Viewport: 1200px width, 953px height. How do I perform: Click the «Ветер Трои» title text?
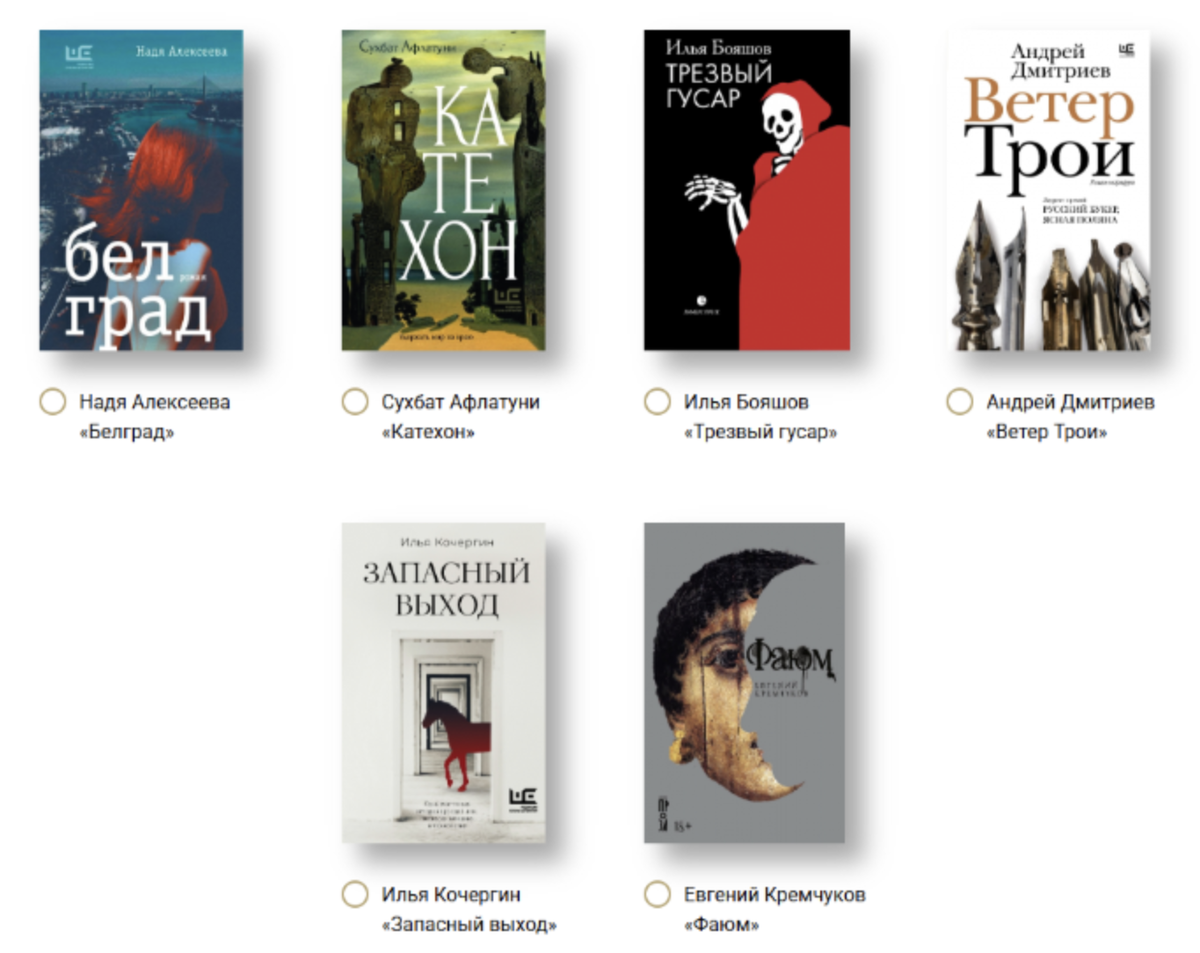tap(1047, 432)
